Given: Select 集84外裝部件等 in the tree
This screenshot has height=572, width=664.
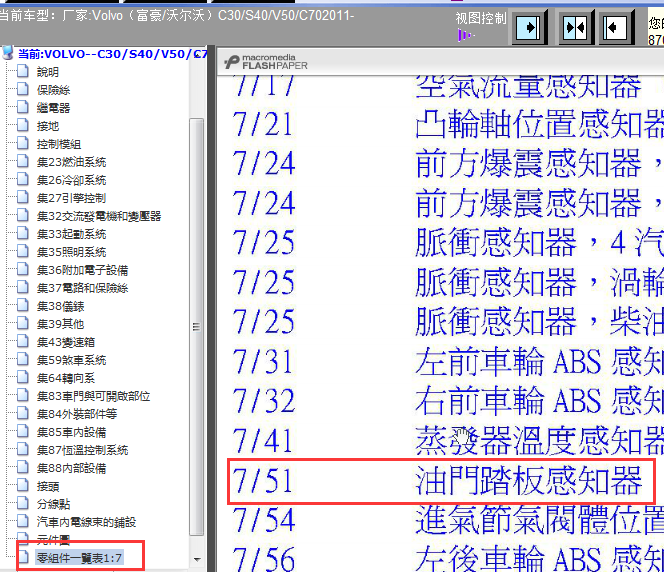Looking at the screenshot, I should pos(77,414).
